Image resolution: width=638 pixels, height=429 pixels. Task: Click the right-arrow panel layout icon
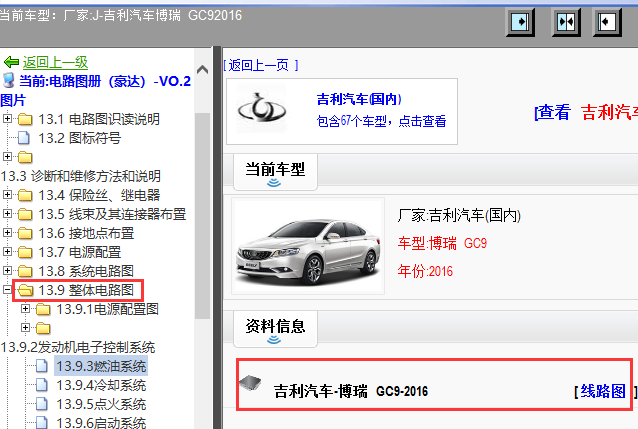click(520, 21)
